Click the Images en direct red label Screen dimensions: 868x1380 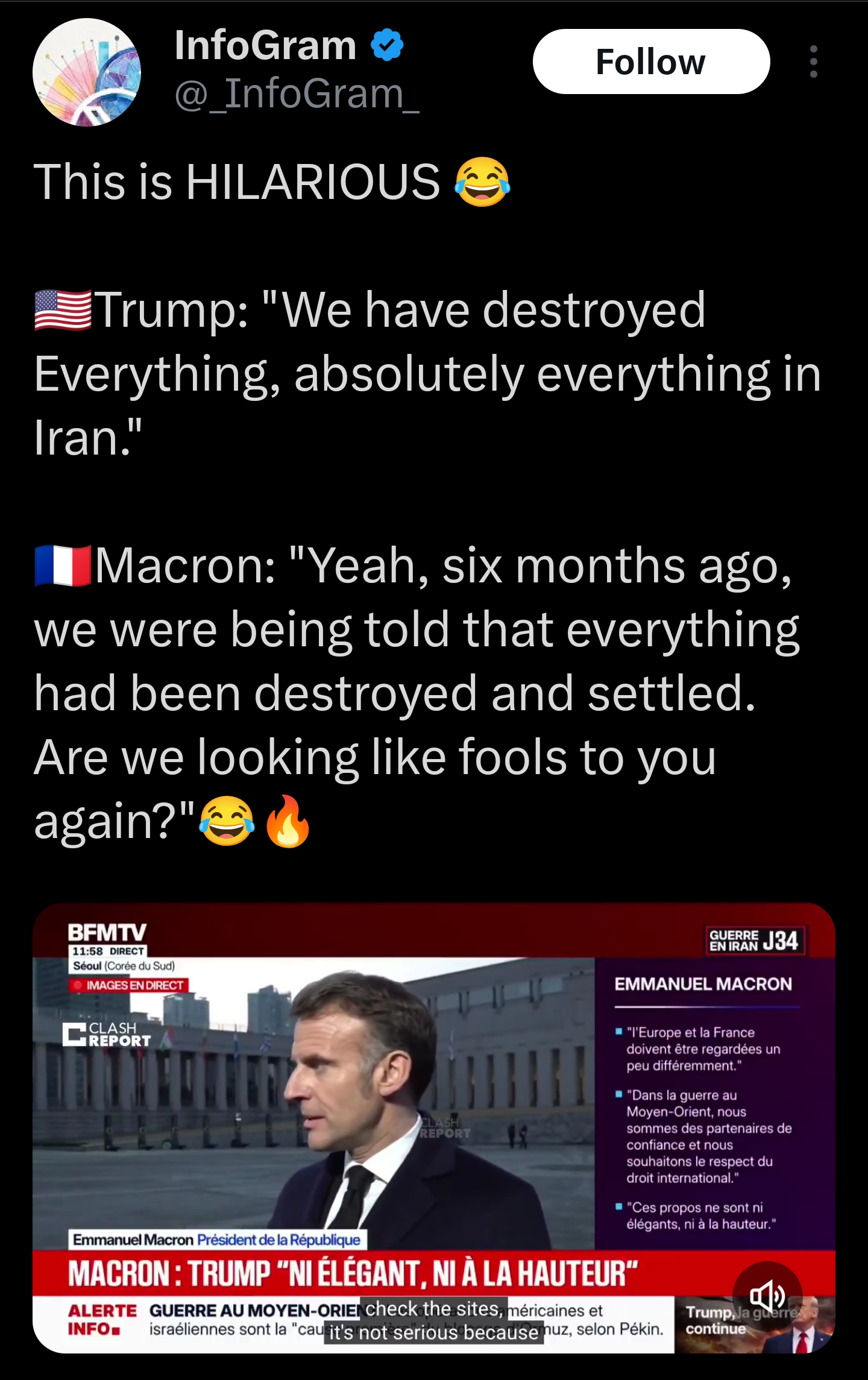pyautogui.click(x=129, y=986)
